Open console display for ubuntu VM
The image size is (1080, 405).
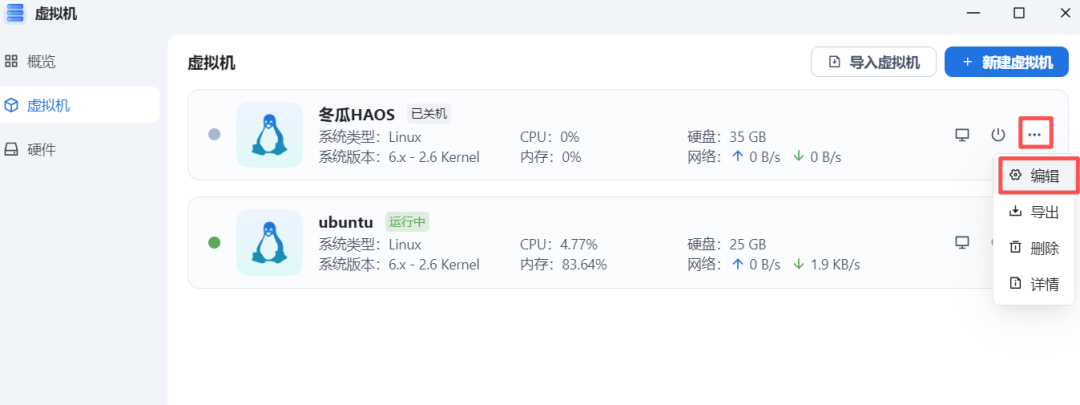coord(962,242)
